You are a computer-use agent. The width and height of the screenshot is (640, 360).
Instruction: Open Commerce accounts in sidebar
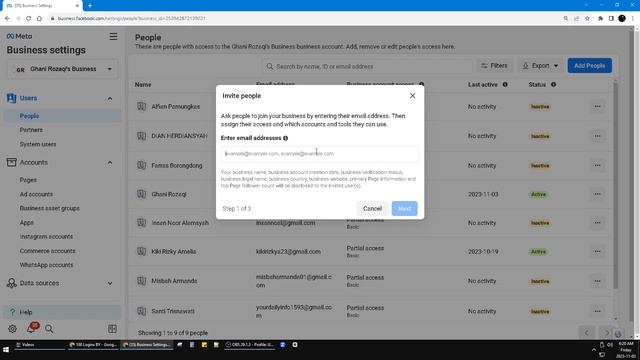point(47,251)
